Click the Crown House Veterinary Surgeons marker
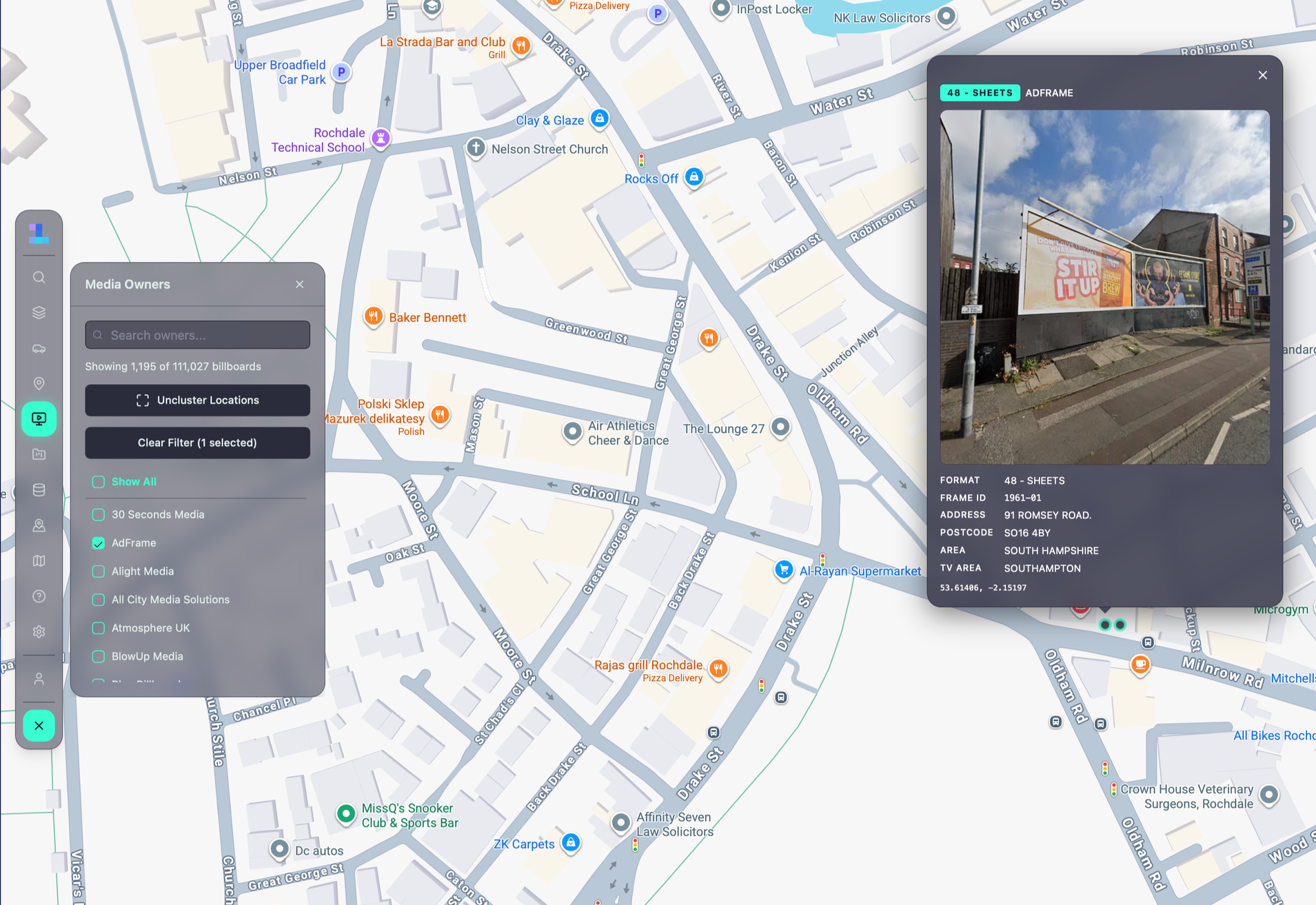The height and width of the screenshot is (905, 1316). [x=1269, y=795]
